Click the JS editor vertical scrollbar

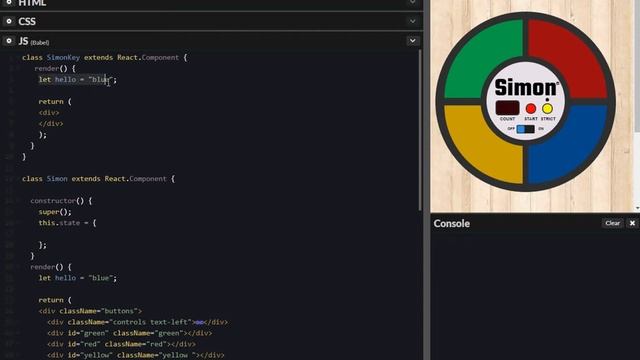(x=420, y=130)
